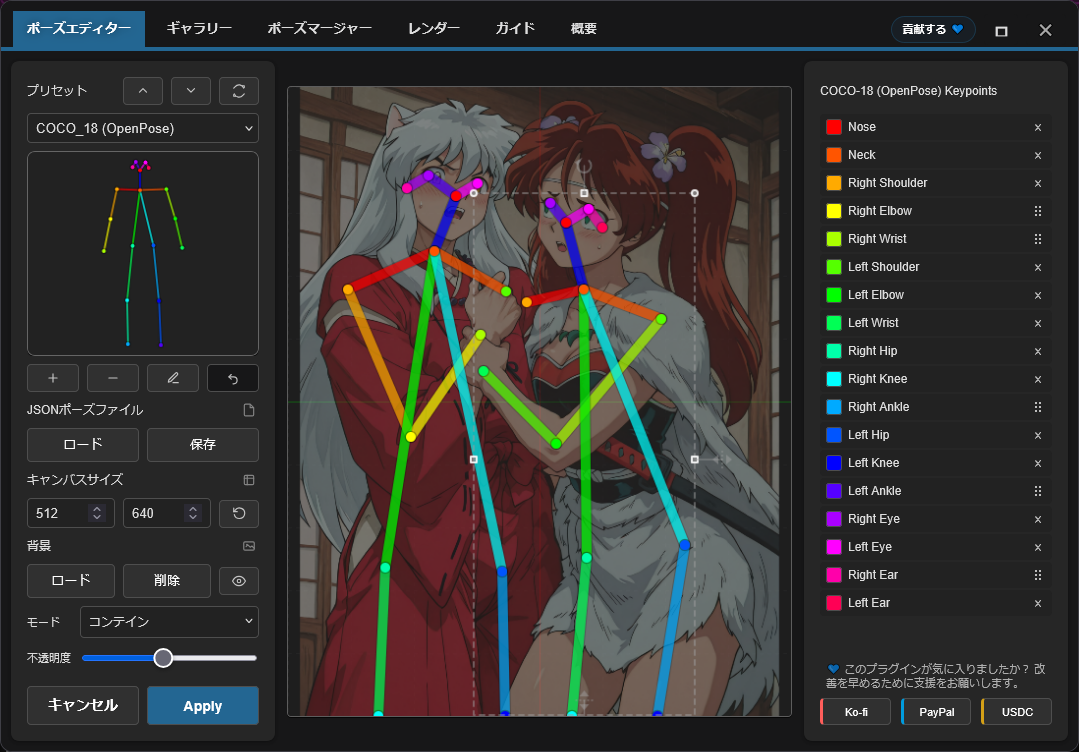Open the ガイド tab
Image resolution: width=1079 pixels, height=752 pixels.
point(515,28)
